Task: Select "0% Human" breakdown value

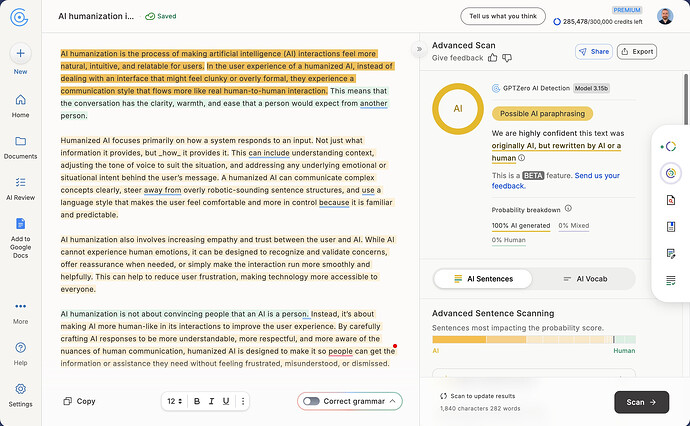Action: (x=508, y=240)
